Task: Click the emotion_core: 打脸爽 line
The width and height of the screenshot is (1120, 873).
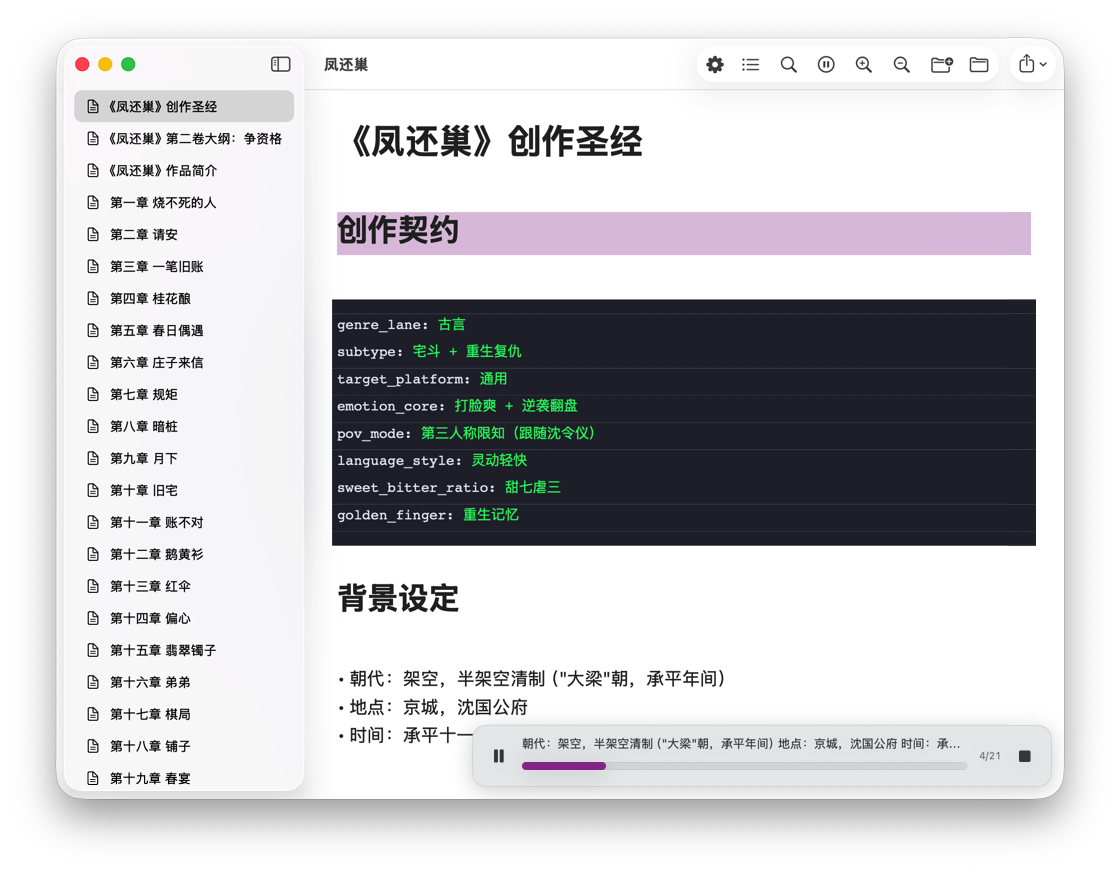Action: pos(457,406)
